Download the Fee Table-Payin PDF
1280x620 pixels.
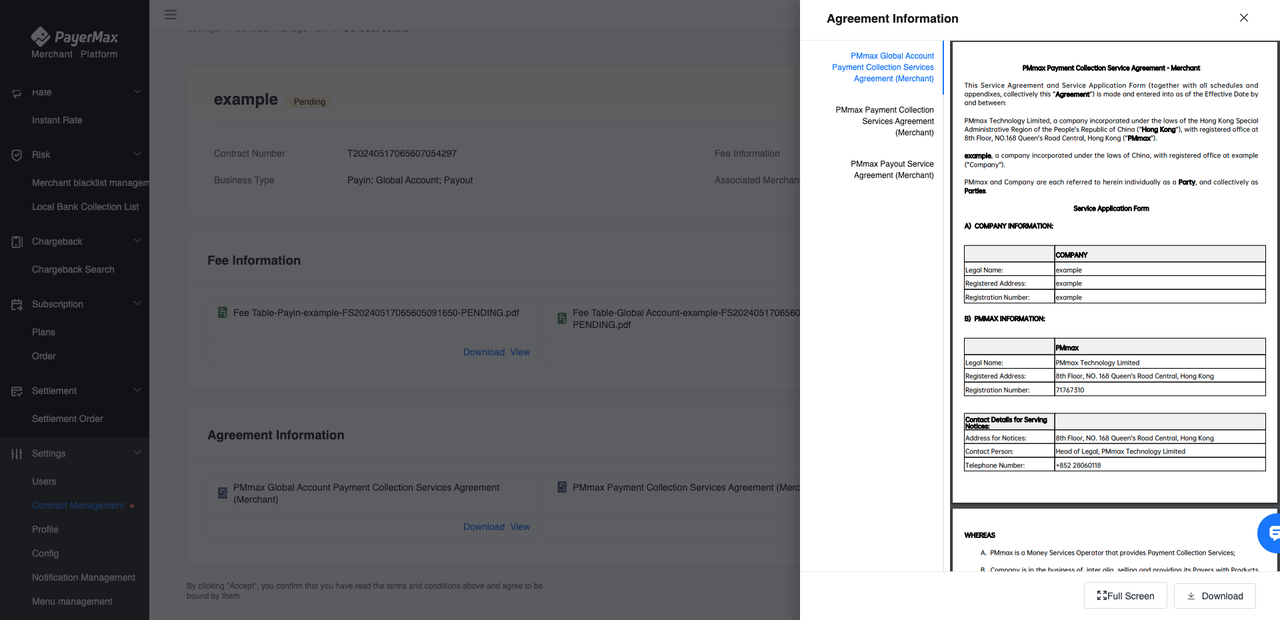[x=484, y=352]
